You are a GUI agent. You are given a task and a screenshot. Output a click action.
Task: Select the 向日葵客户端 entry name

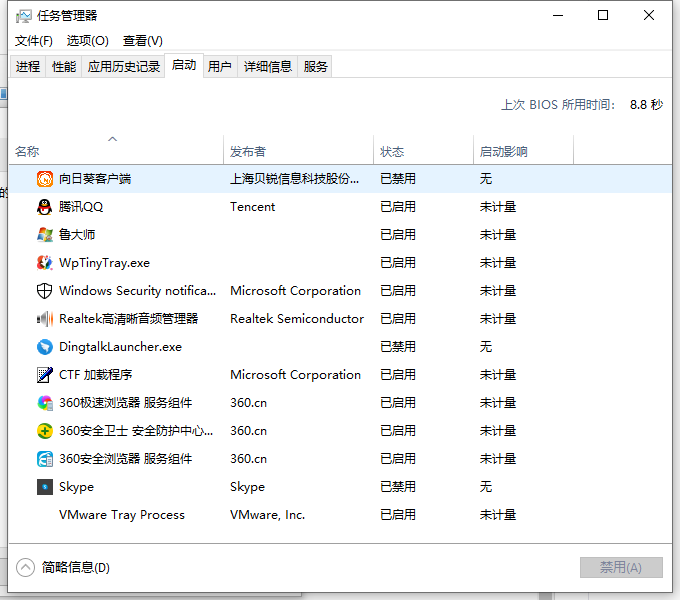point(95,179)
